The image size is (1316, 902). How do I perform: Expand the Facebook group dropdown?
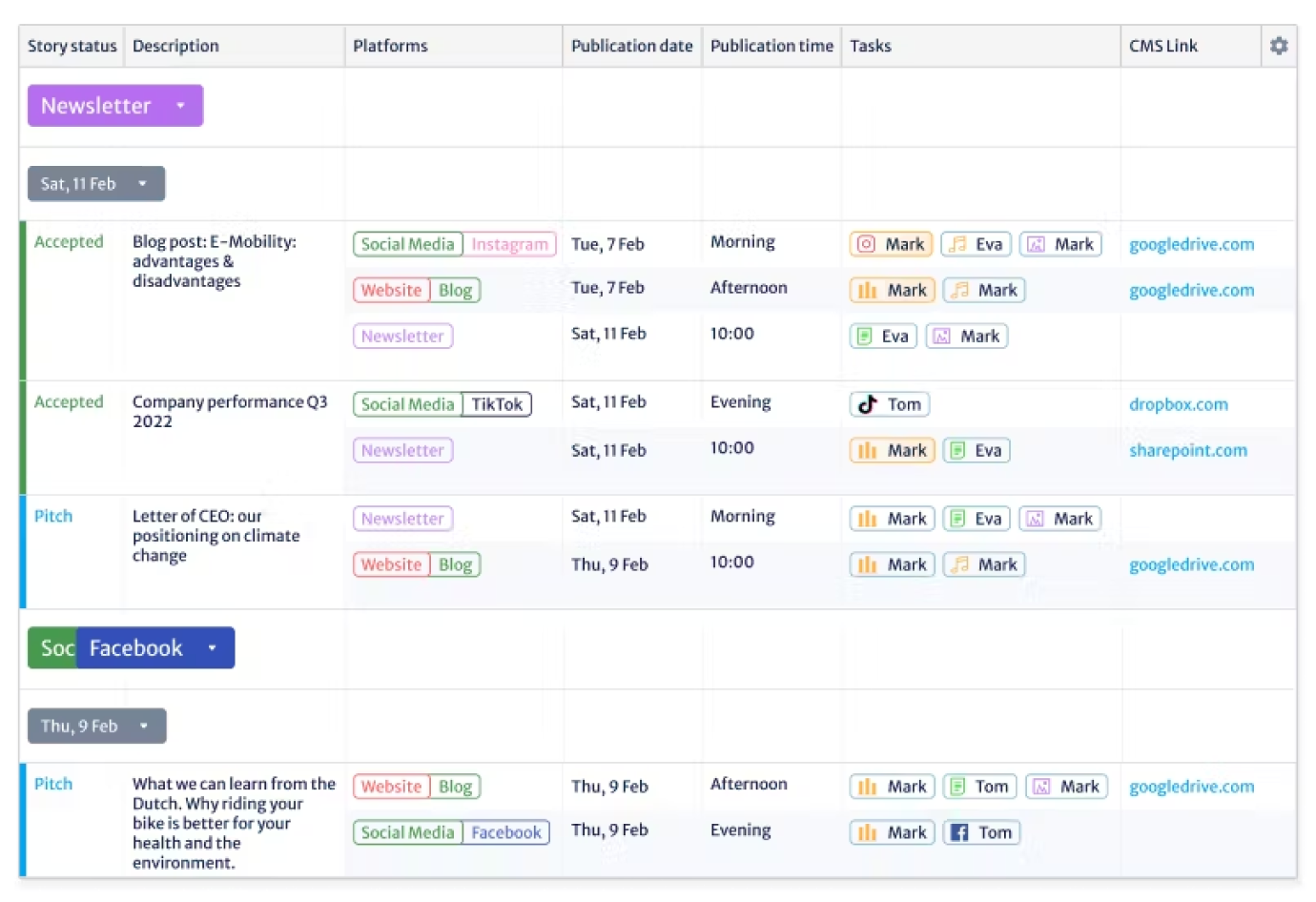click(x=212, y=647)
